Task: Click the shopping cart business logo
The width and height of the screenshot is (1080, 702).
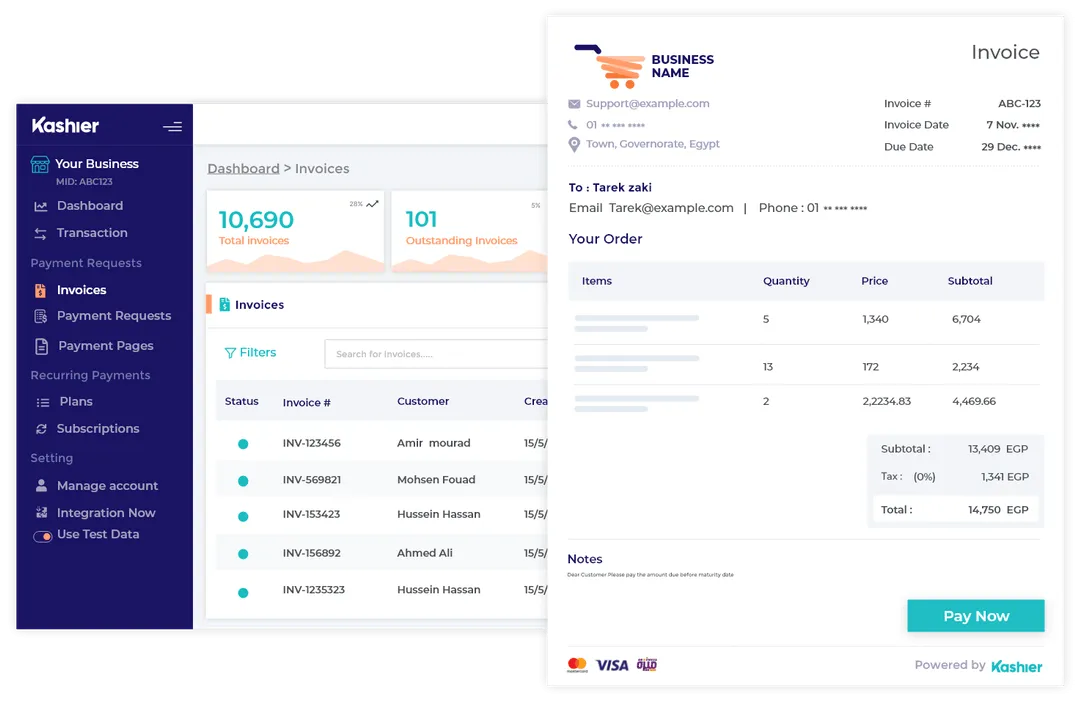Action: 609,67
